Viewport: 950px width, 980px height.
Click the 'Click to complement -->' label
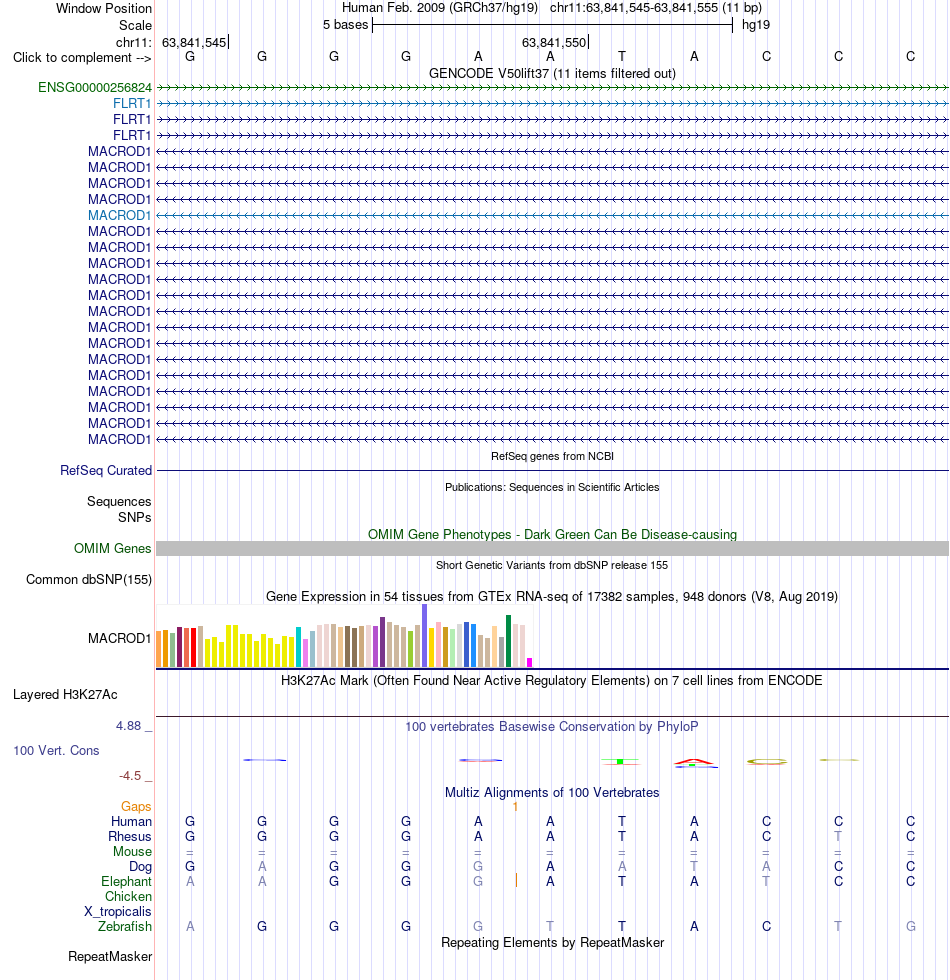click(x=82, y=58)
